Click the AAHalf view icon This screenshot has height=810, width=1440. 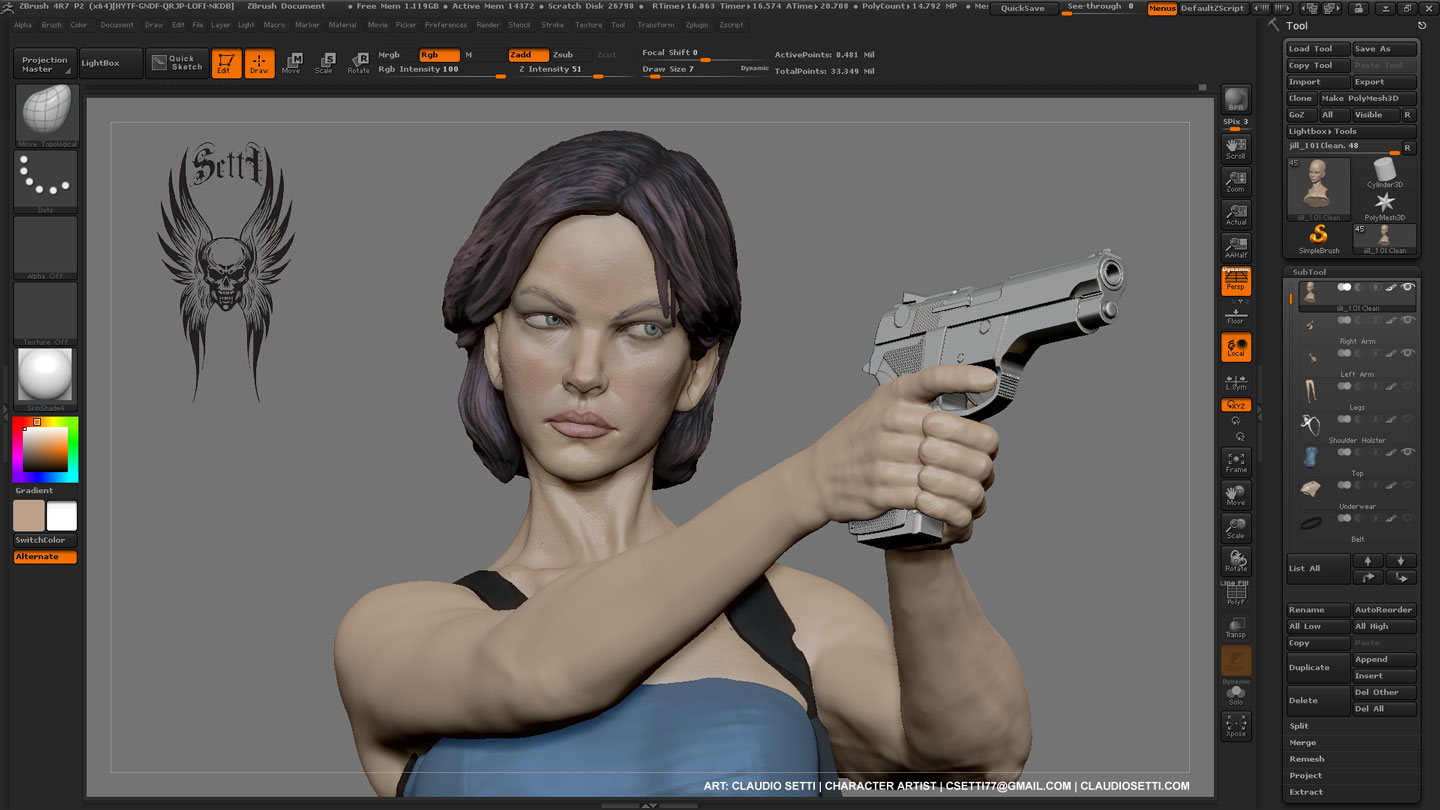click(1236, 247)
